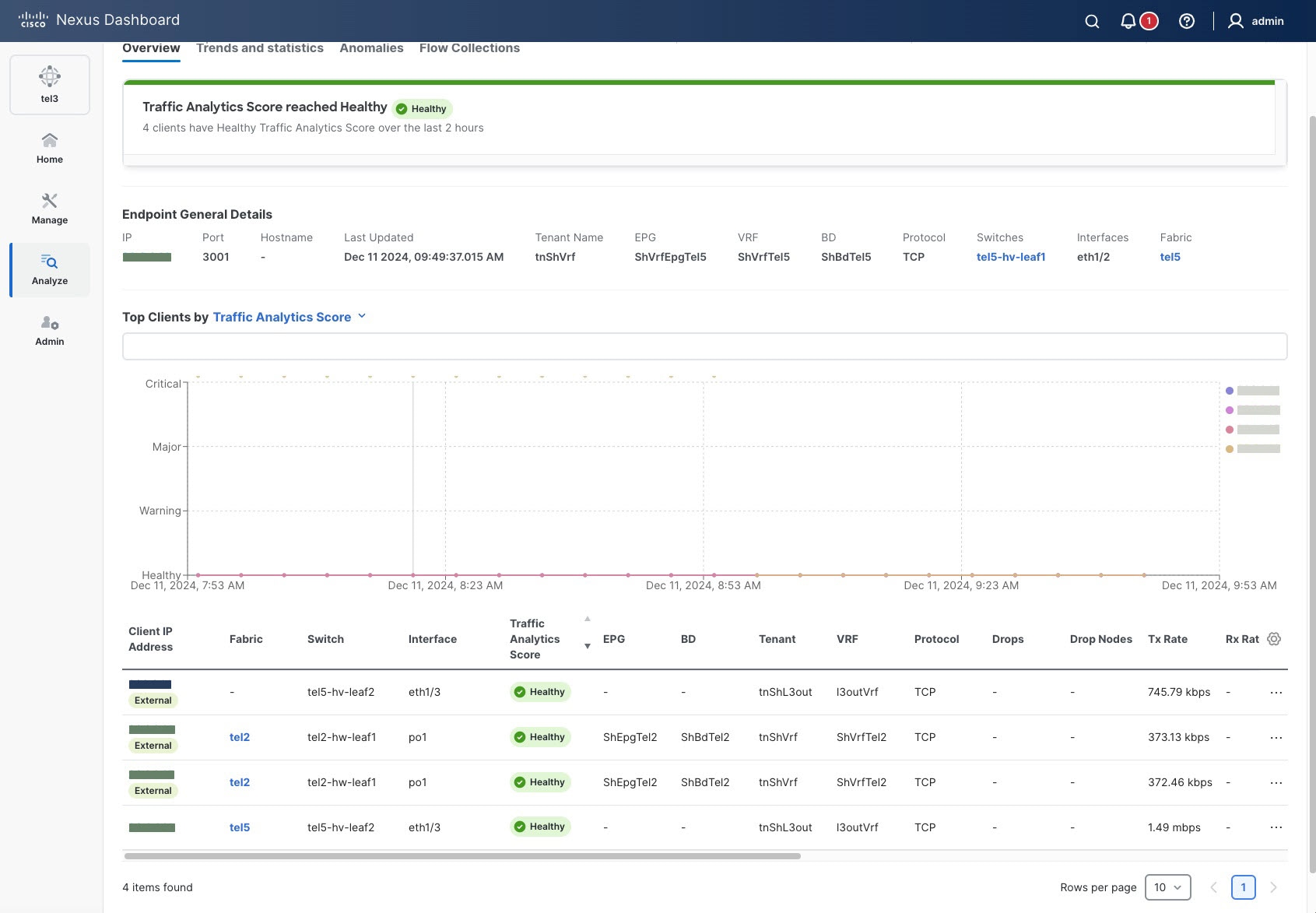Click the Client IP Address column header
This screenshot has height=913, width=1316.
(x=151, y=639)
